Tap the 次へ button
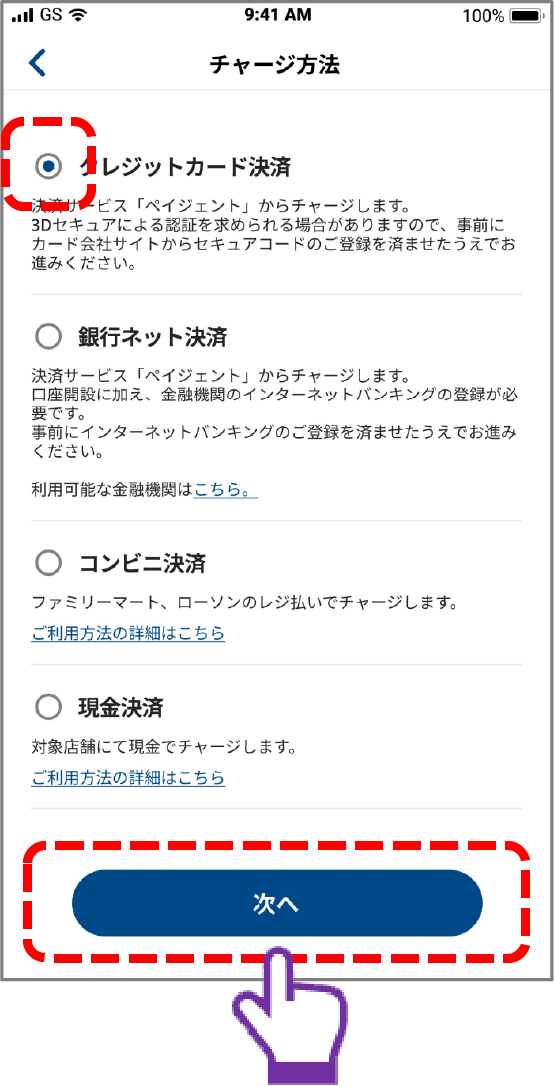 tap(277, 902)
